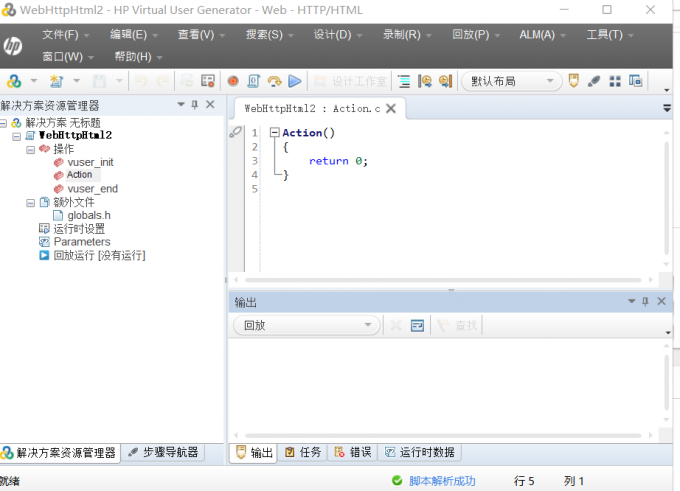Open the 编辑(E) menu
This screenshot has height=491, width=680.
[133, 34]
